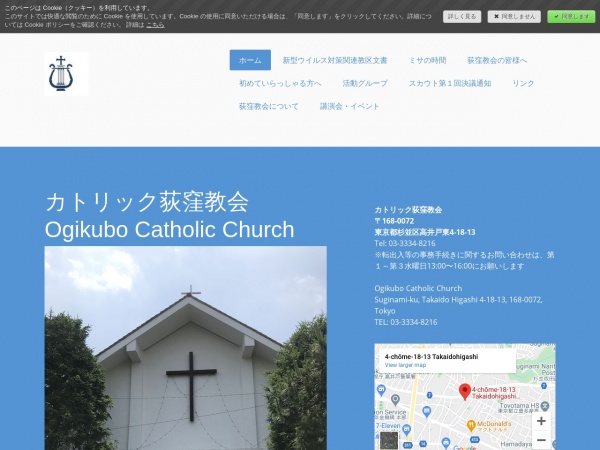Click the カトリック荻窪教会 page heading
The height and width of the screenshot is (450, 600).
pyautogui.click(x=147, y=202)
